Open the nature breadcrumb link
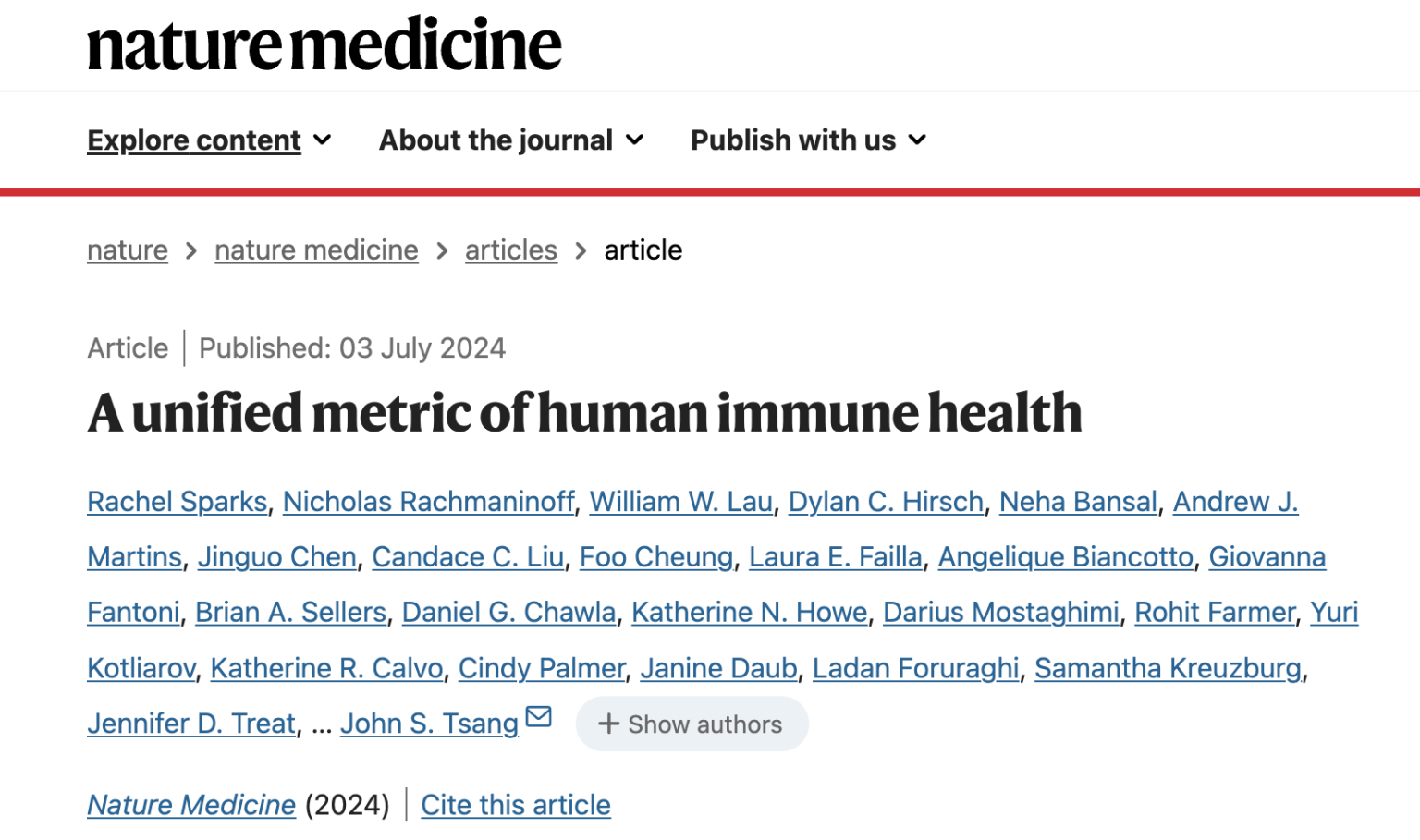1420x840 pixels. point(127,250)
